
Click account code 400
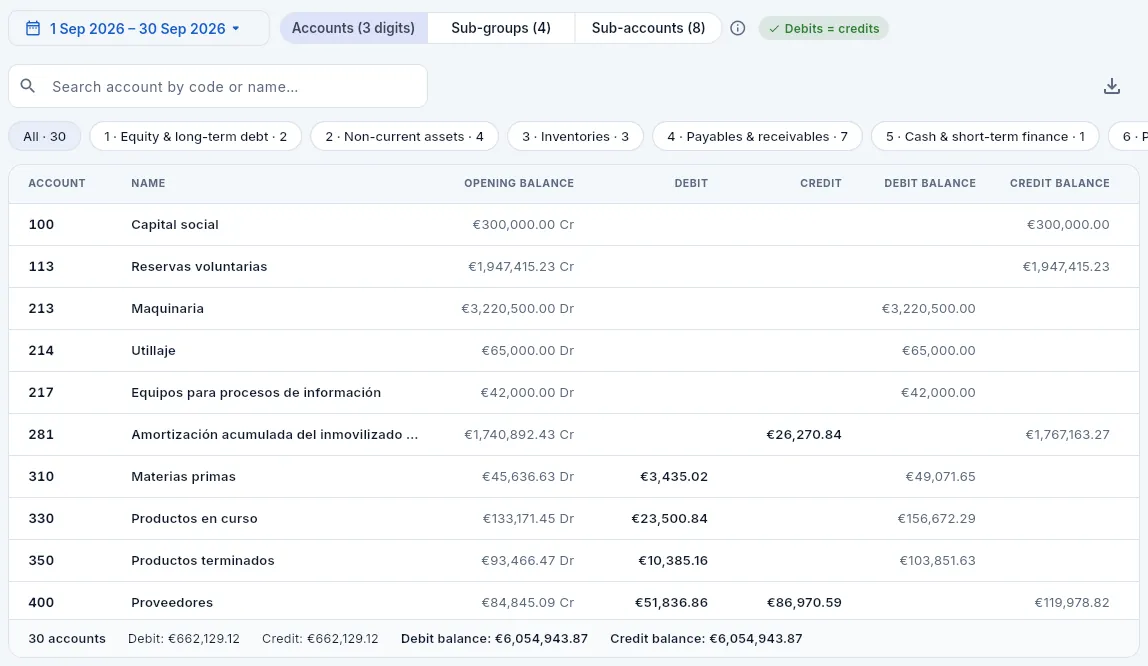coord(41,602)
